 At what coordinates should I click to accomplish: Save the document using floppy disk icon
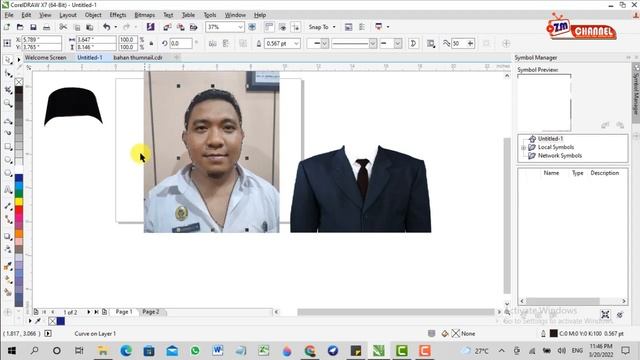(x=33, y=27)
